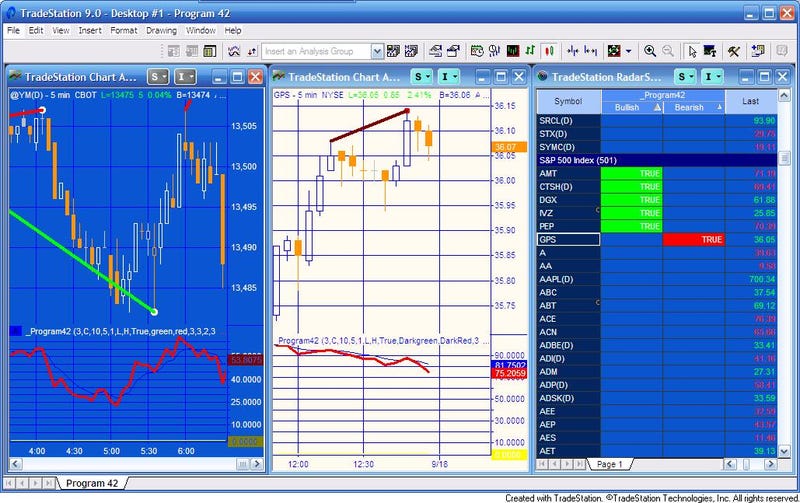Click the greyed last icon at toolbar right end
The image size is (800, 503).
(782, 51)
